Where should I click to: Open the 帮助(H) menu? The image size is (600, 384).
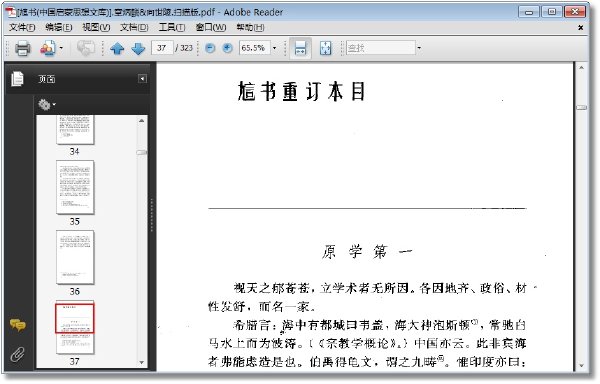250,28
